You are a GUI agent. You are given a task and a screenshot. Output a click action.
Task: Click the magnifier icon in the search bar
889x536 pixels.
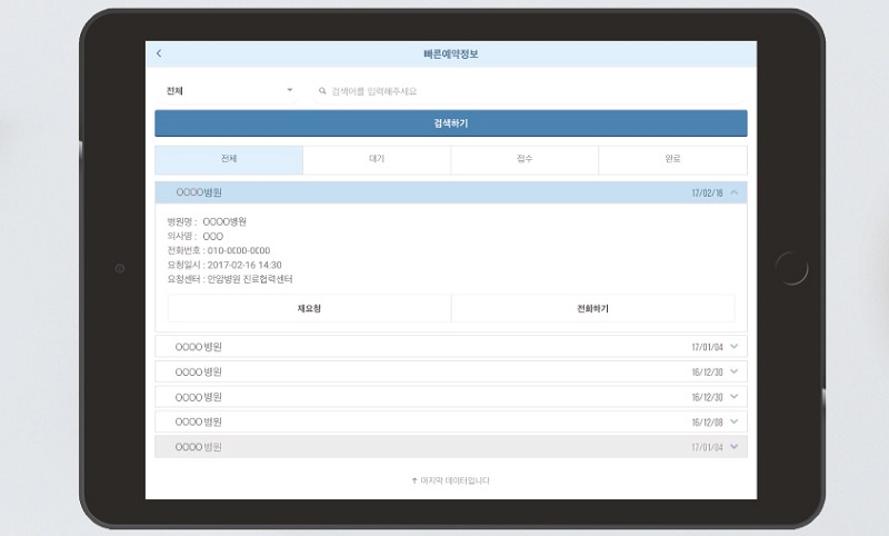[x=322, y=91]
